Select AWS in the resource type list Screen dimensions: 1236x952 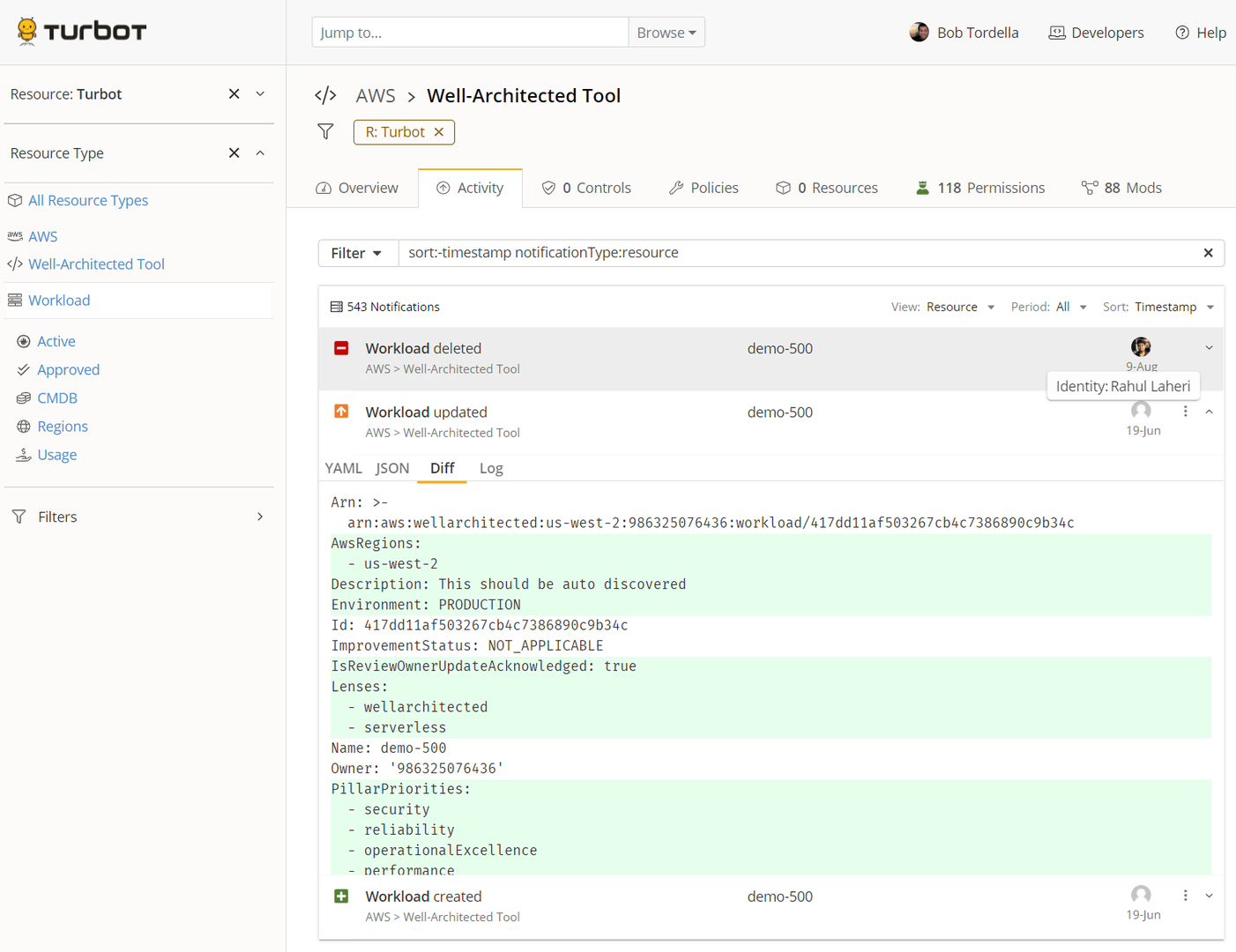pyautogui.click(x=42, y=236)
